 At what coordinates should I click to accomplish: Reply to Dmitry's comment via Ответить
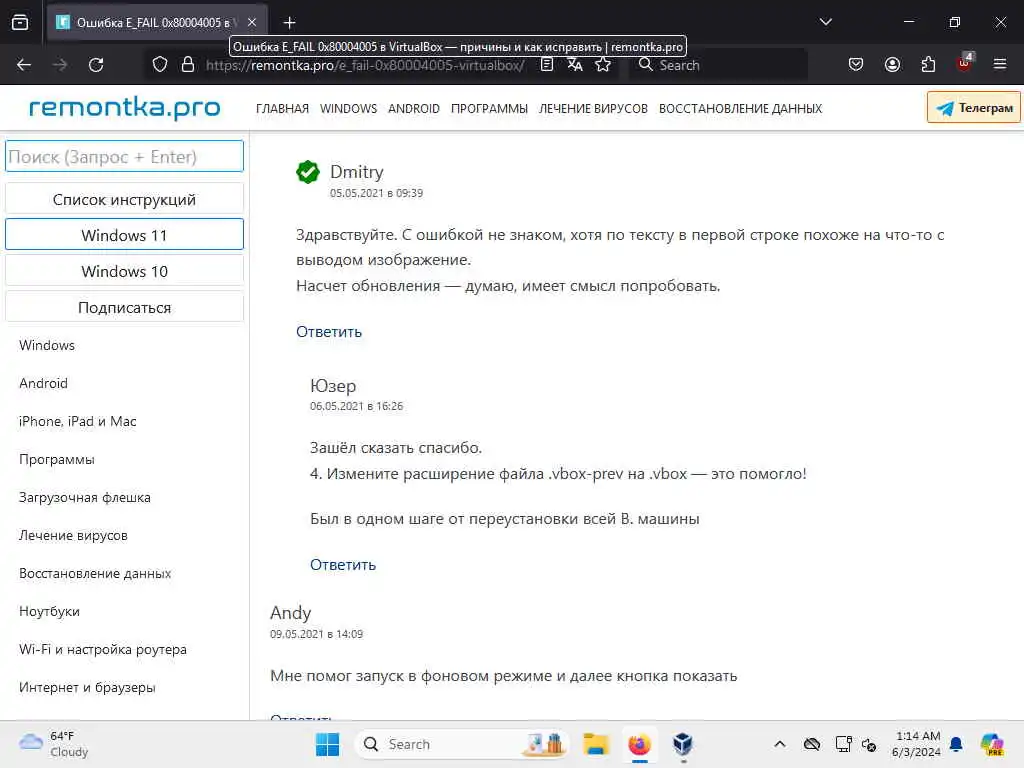coord(329,331)
